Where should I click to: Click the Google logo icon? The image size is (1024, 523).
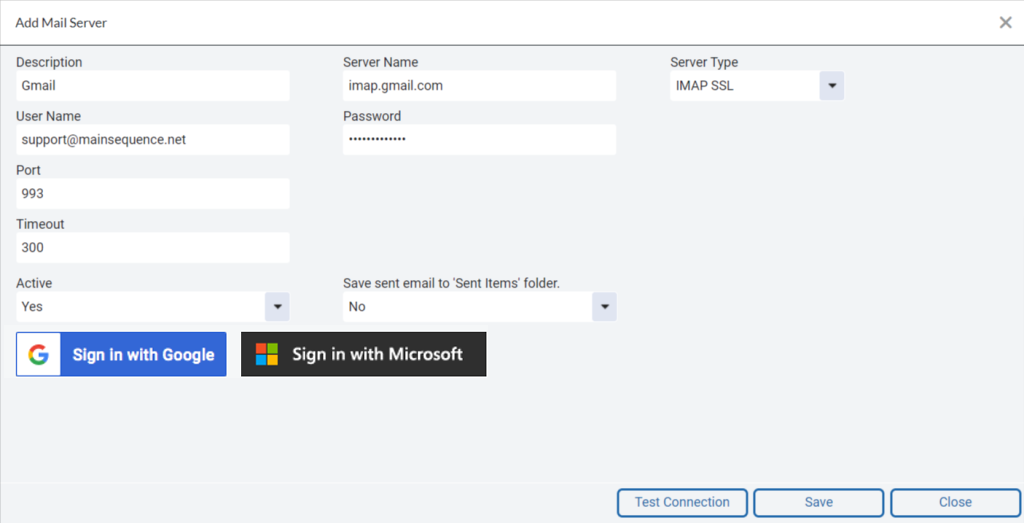[x=38, y=355]
